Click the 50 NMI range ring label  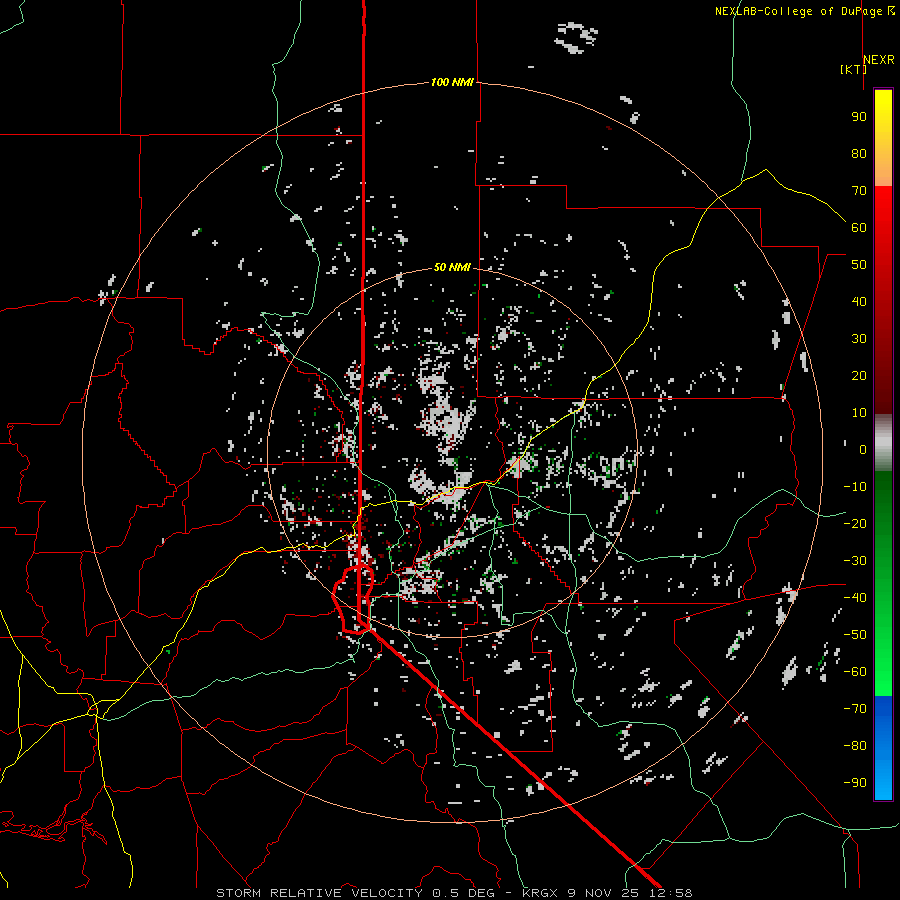pyautogui.click(x=452, y=267)
